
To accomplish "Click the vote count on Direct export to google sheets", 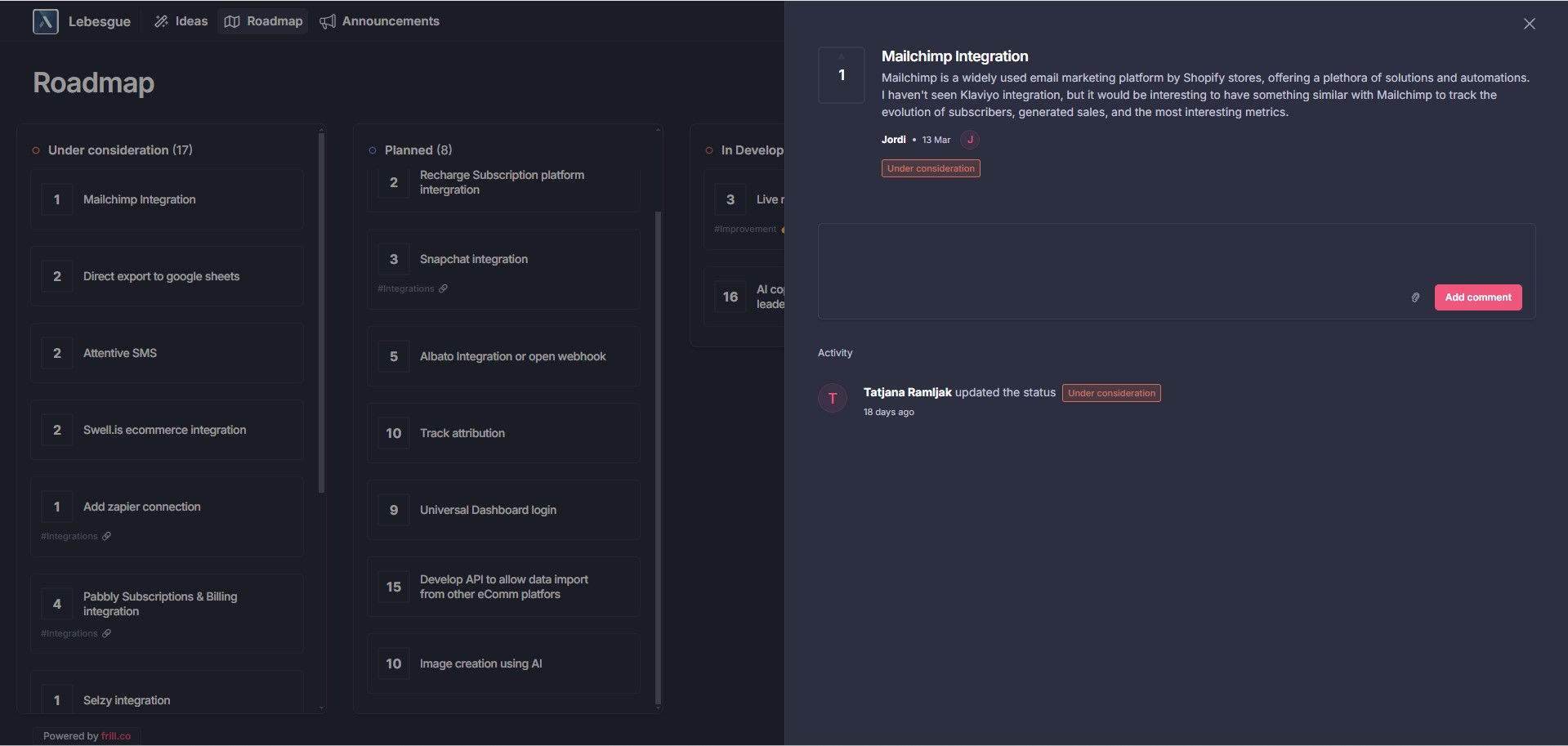I will coord(57,276).
